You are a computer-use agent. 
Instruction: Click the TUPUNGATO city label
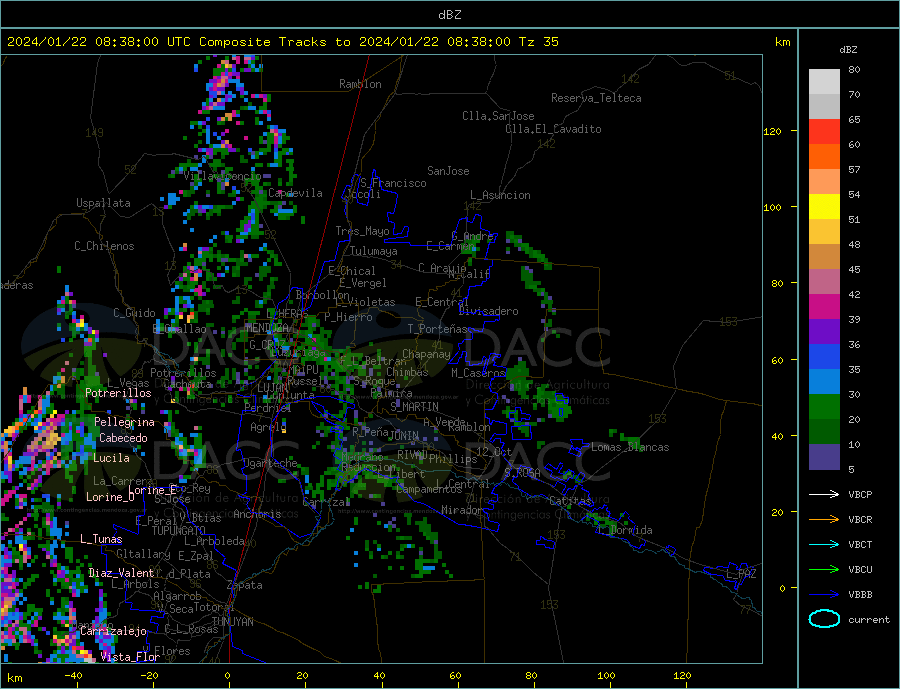(179, 531)
